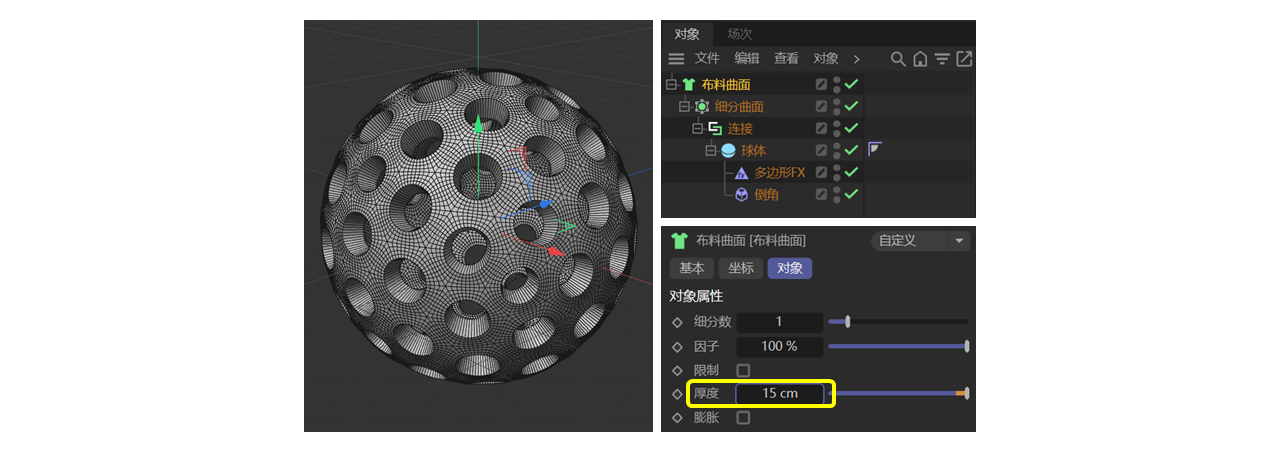Open the 编辑 menu

747,59
